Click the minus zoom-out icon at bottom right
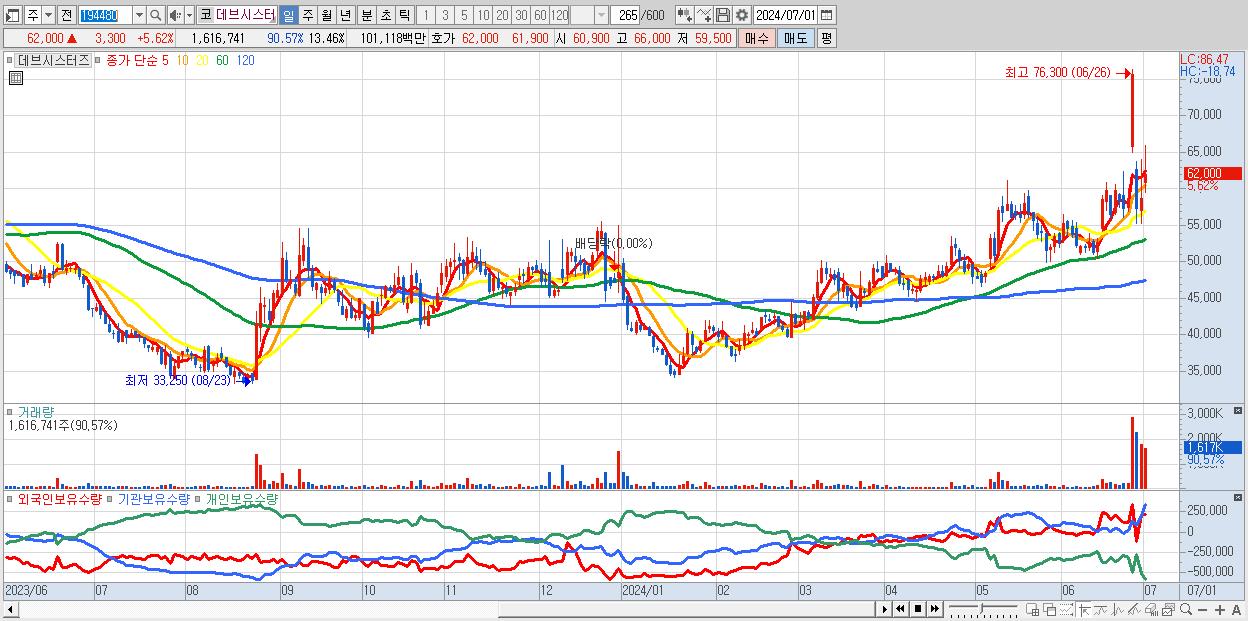 tap(1202, 610)
